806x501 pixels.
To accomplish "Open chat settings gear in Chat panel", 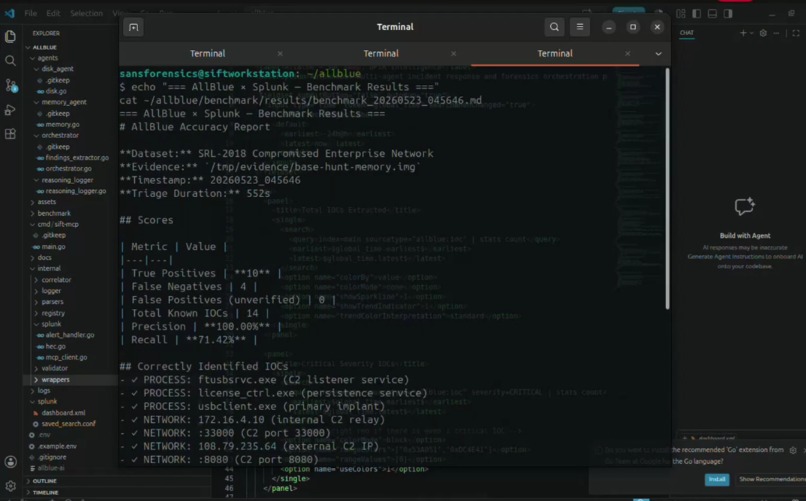I will point(763,33).
